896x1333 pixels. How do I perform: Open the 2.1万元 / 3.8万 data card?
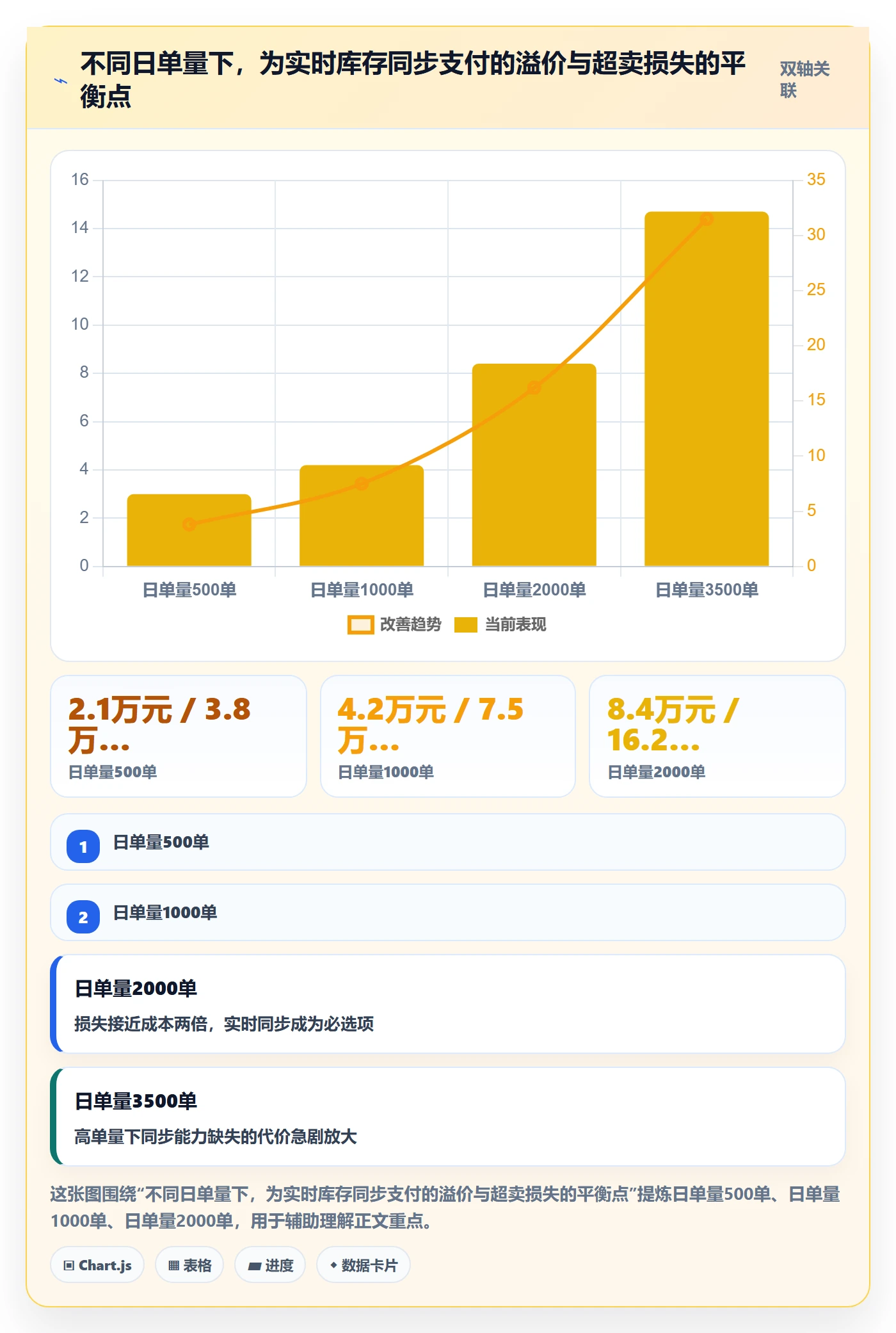click(x=179, y=736)
